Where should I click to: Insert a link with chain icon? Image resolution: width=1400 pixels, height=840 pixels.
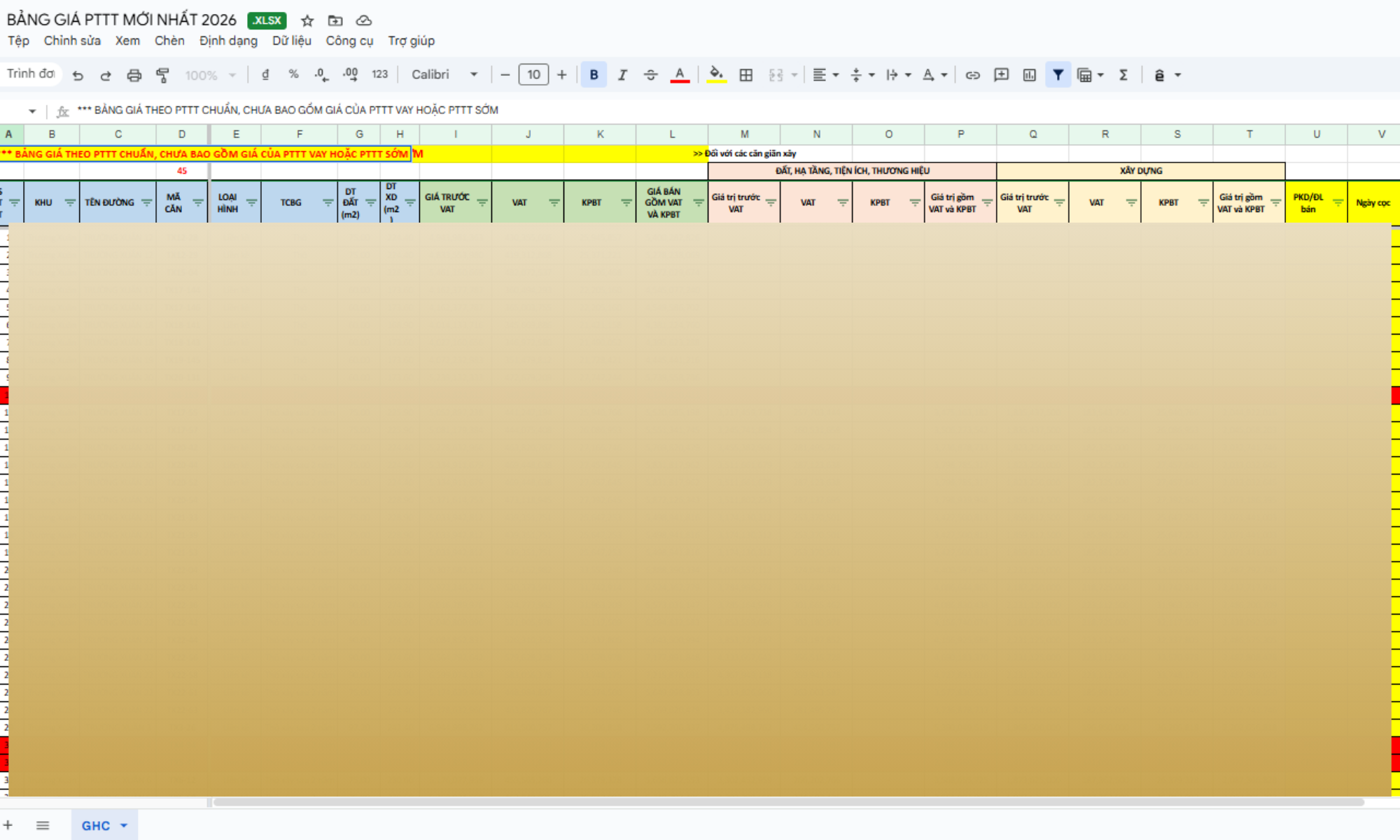pyautogui.click(x=972, y=75)
